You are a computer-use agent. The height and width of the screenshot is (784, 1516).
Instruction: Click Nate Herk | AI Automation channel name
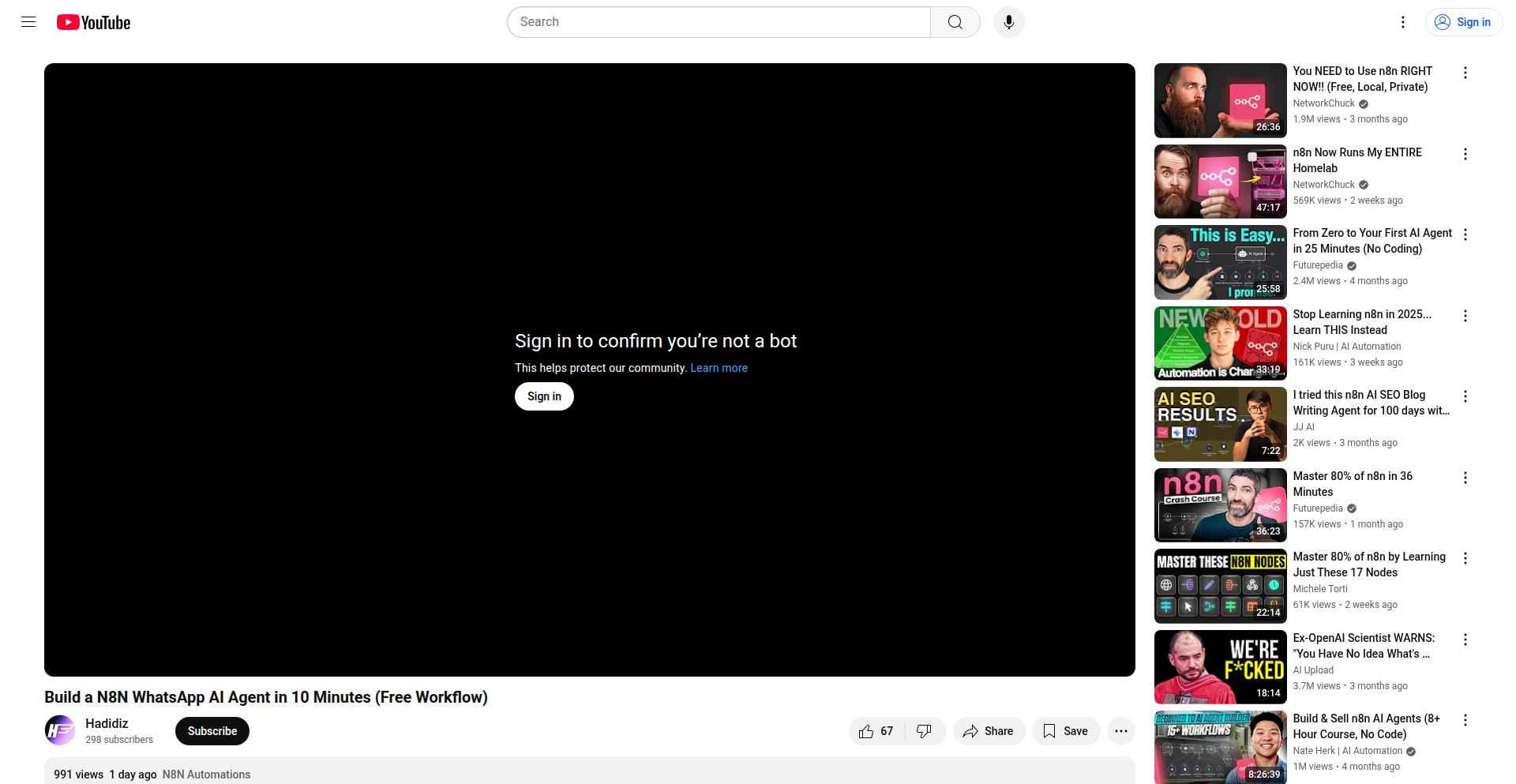point(1348,751)
